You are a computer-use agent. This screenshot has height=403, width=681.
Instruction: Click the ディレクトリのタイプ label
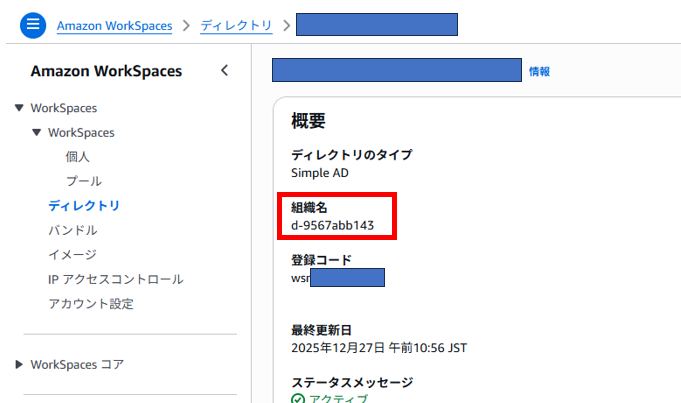(x=351, y=155)
